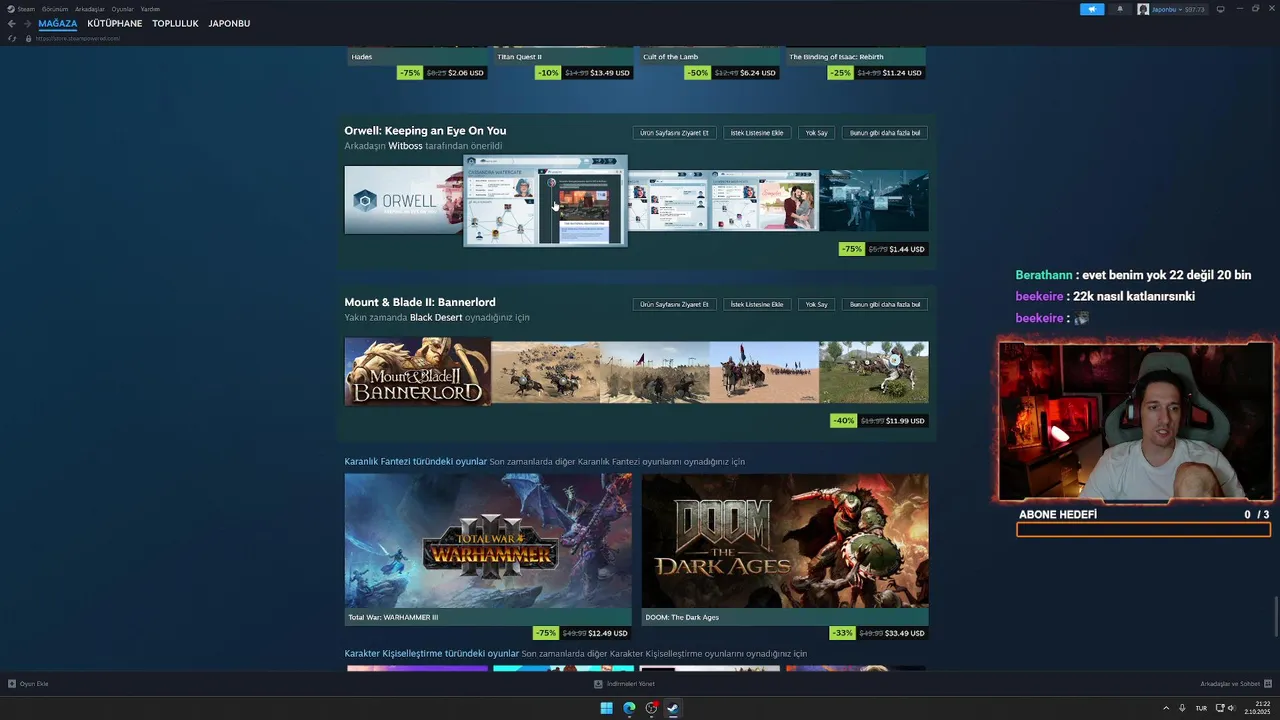Find more like Bannerlord with Bunun gibi daha fazla bul

(886, 304)
